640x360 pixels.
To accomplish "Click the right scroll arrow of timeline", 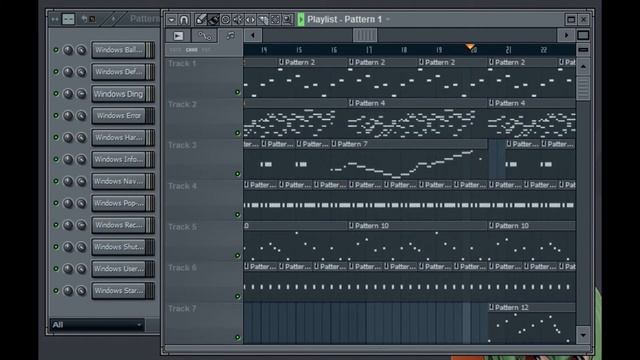I will point(566,36).
